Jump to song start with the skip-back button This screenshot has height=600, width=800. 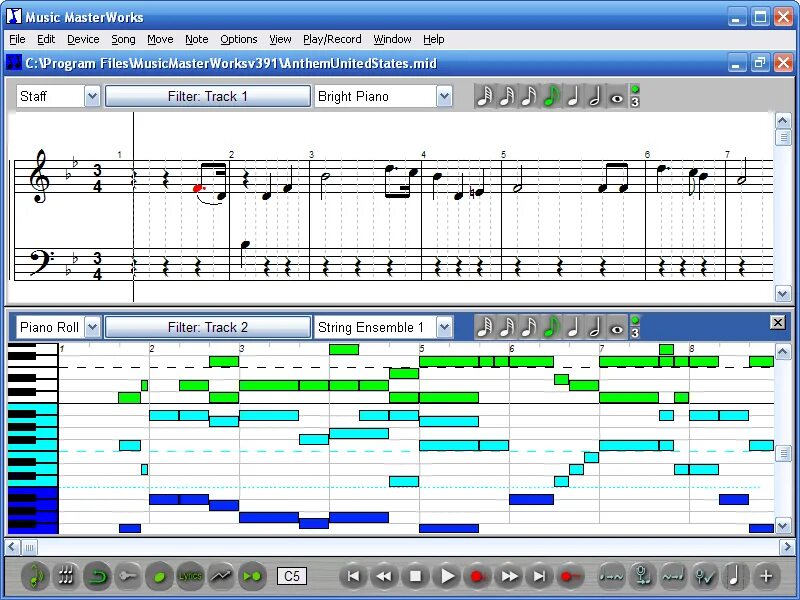click(x=353, y=577)
